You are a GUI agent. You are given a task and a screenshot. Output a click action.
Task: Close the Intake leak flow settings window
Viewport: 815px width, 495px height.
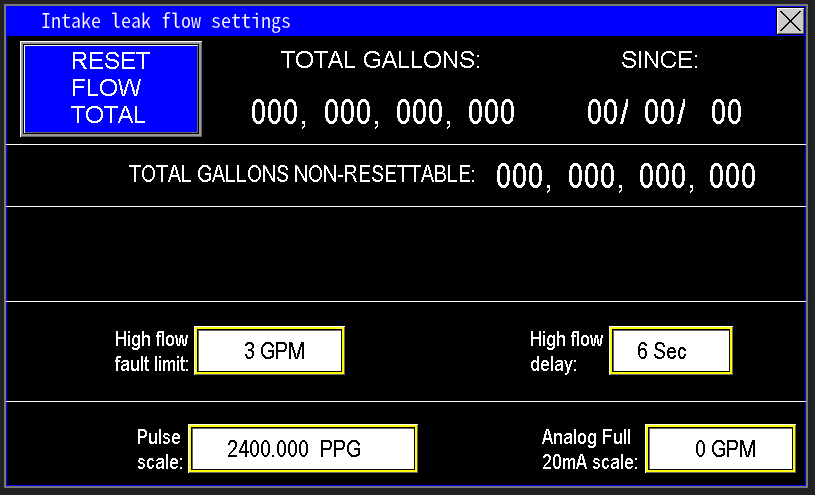pos(790,21)
